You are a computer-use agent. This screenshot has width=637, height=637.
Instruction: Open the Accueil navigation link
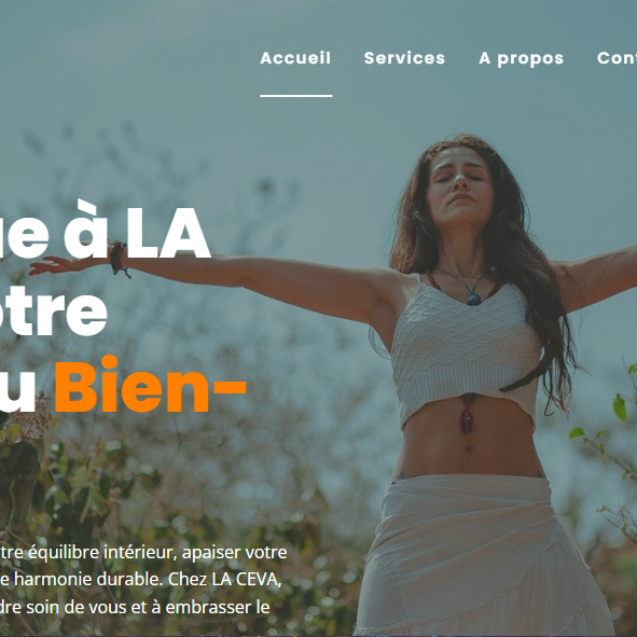[x=295, y=58]
